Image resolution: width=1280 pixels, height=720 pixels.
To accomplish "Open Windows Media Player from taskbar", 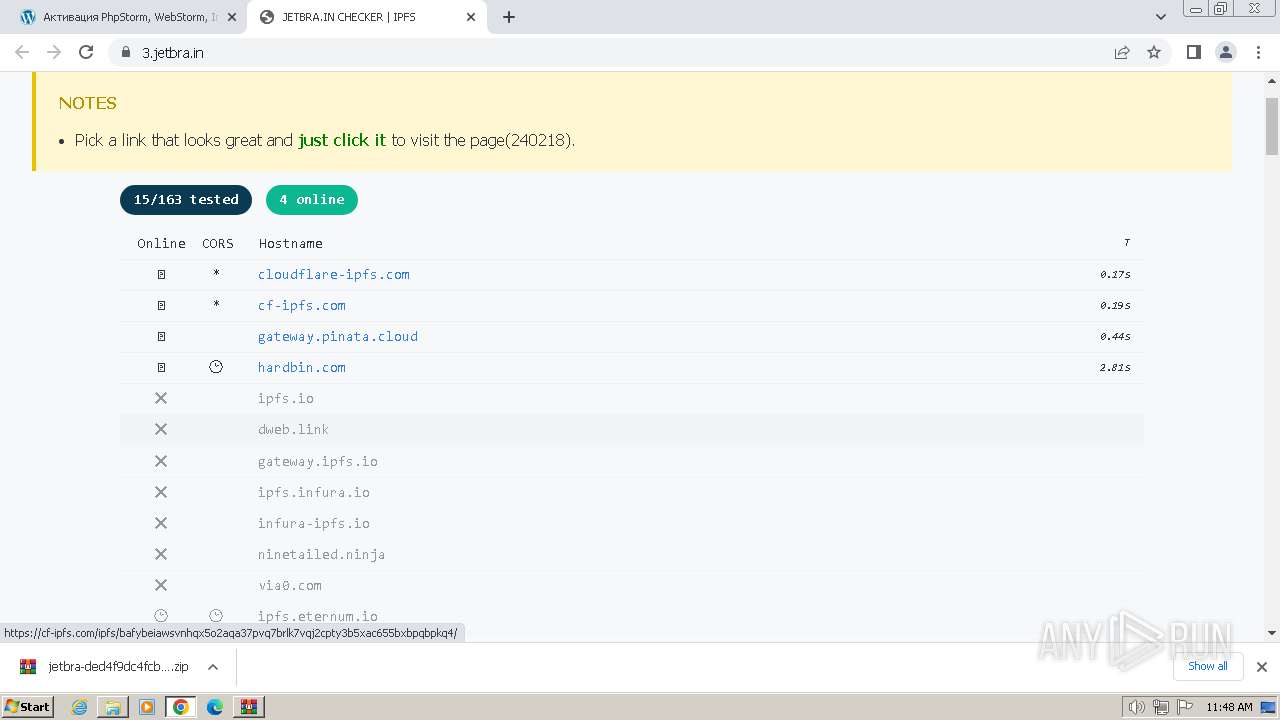I will point(147,707).
